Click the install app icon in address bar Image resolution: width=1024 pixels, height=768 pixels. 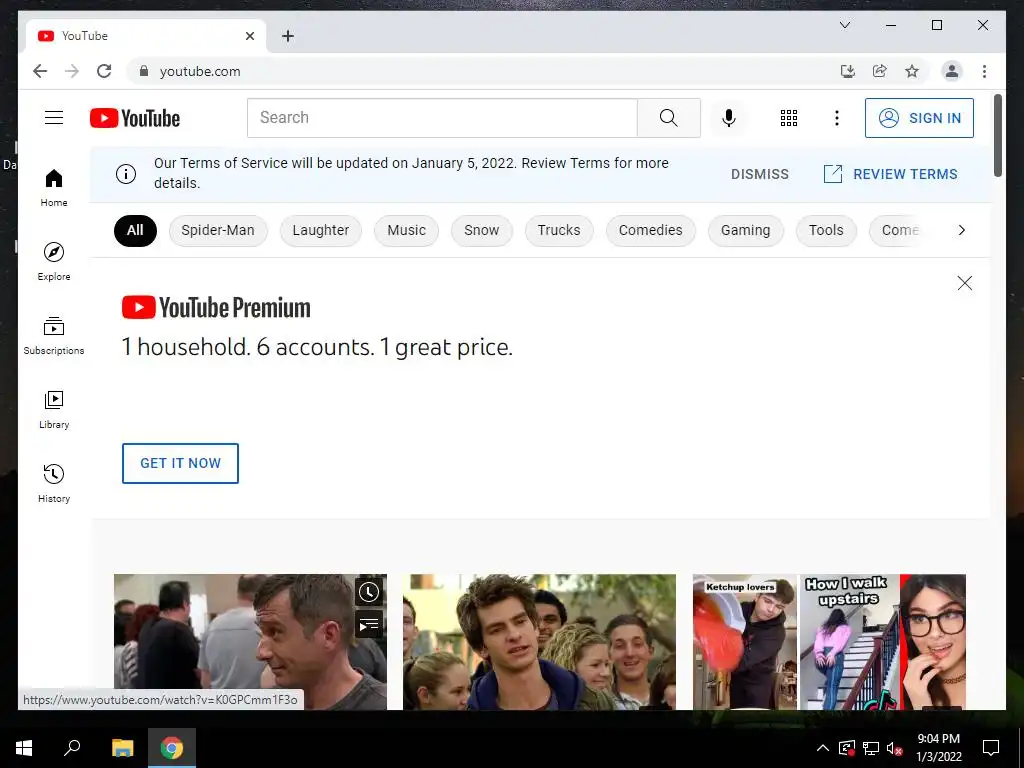click(x=848, y=71)
